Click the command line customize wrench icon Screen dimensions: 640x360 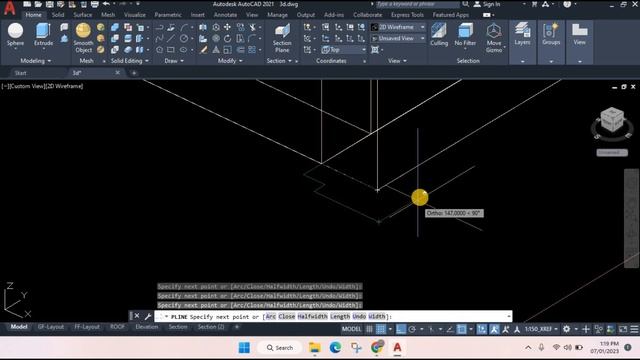(x=148, y=316)
